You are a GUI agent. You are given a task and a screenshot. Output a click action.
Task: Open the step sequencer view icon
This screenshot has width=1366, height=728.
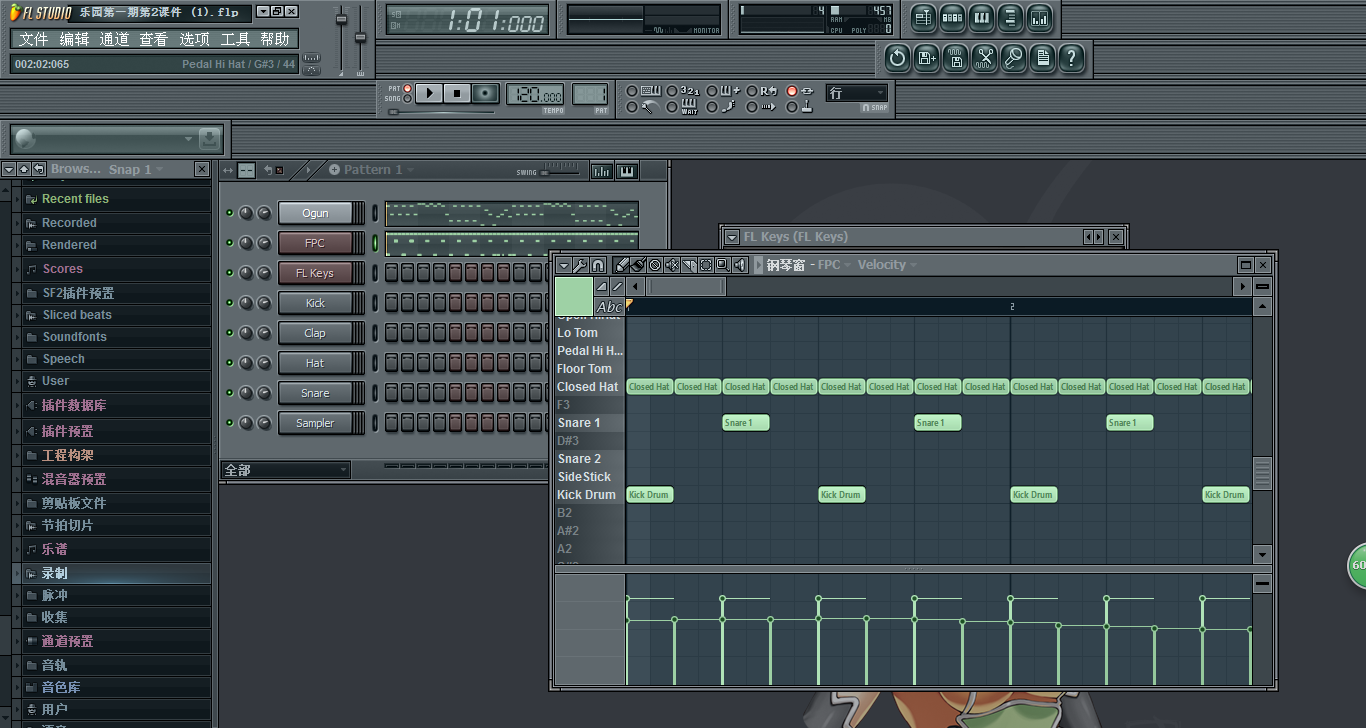pyautogui.click(x=952, y=17)
